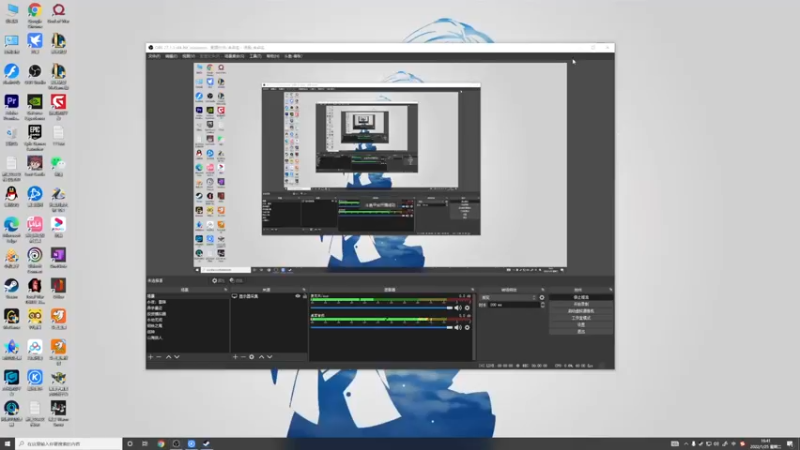
Task: Open the first menu in OBS menu bar
Action: 154,56
